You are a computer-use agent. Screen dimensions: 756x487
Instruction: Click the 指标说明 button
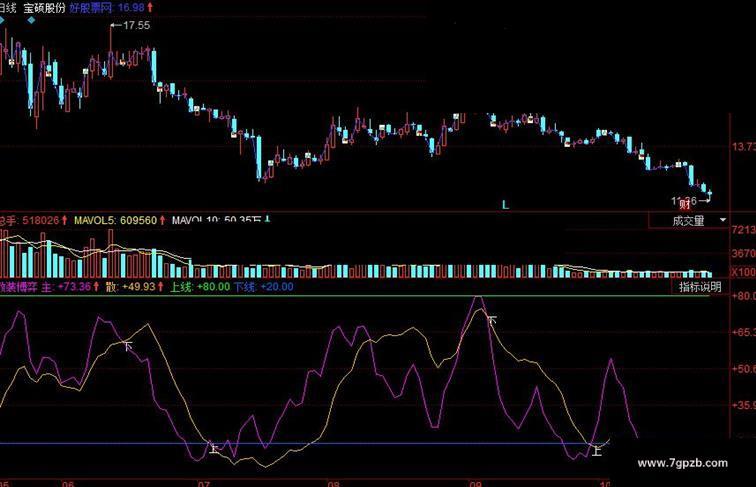[x=700, y=287]
